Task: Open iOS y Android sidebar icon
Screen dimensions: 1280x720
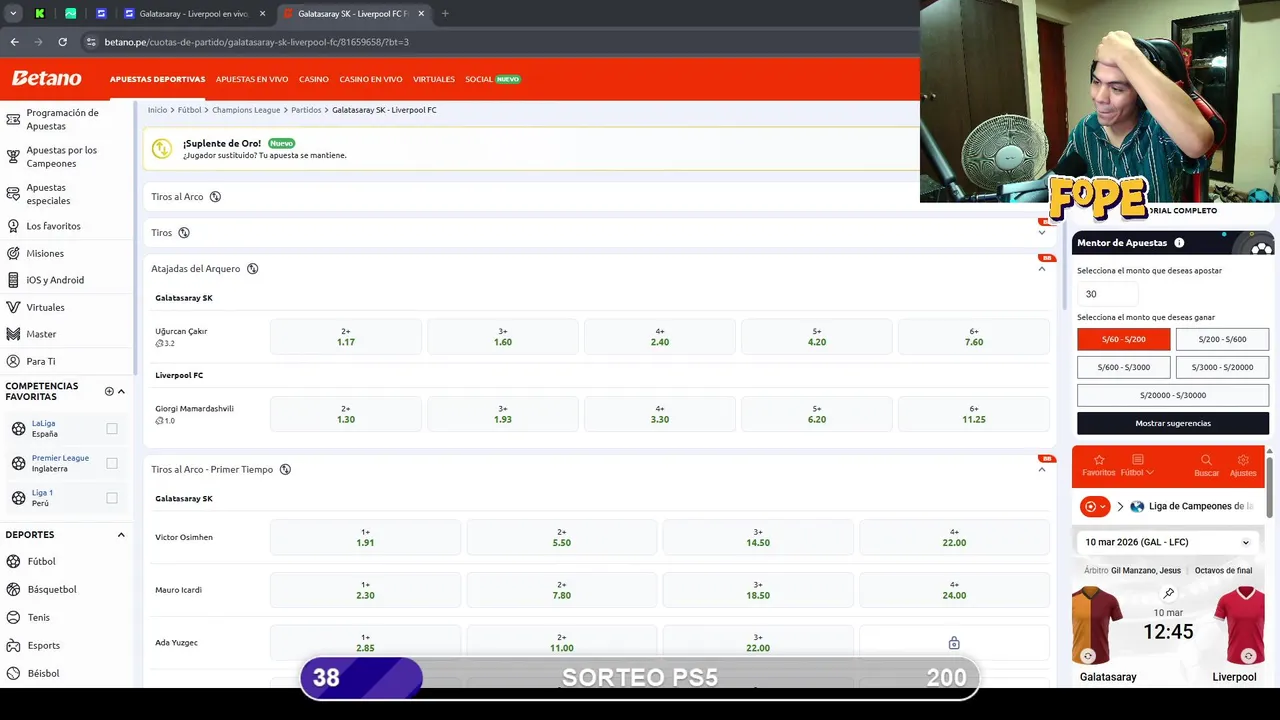Action: click(13, 280)
